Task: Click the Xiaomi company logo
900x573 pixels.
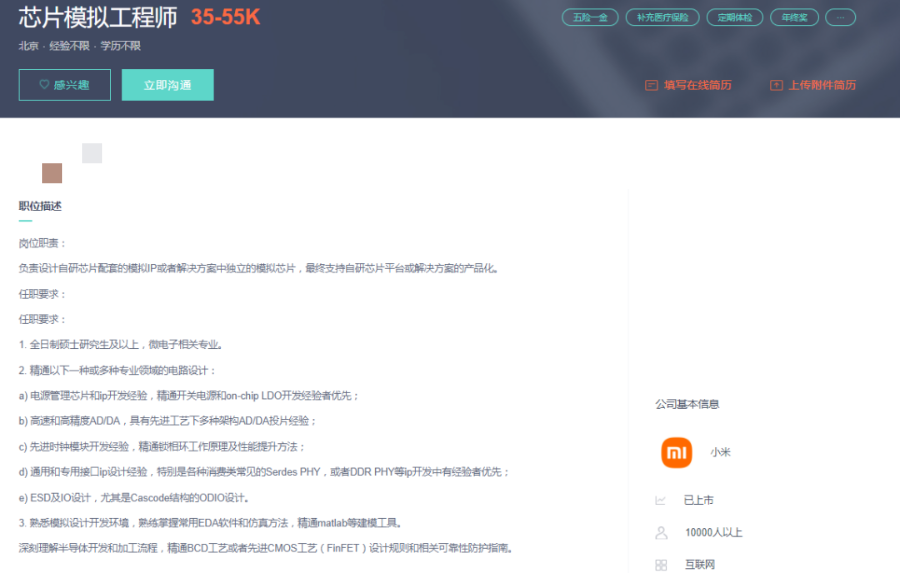Action: coord(677,452)
